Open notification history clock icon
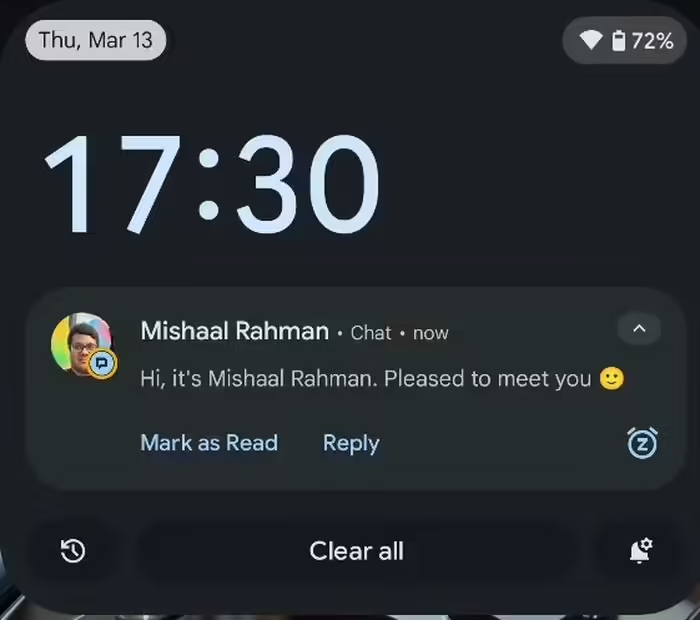 pyautogui.click(x=73, y=551)
